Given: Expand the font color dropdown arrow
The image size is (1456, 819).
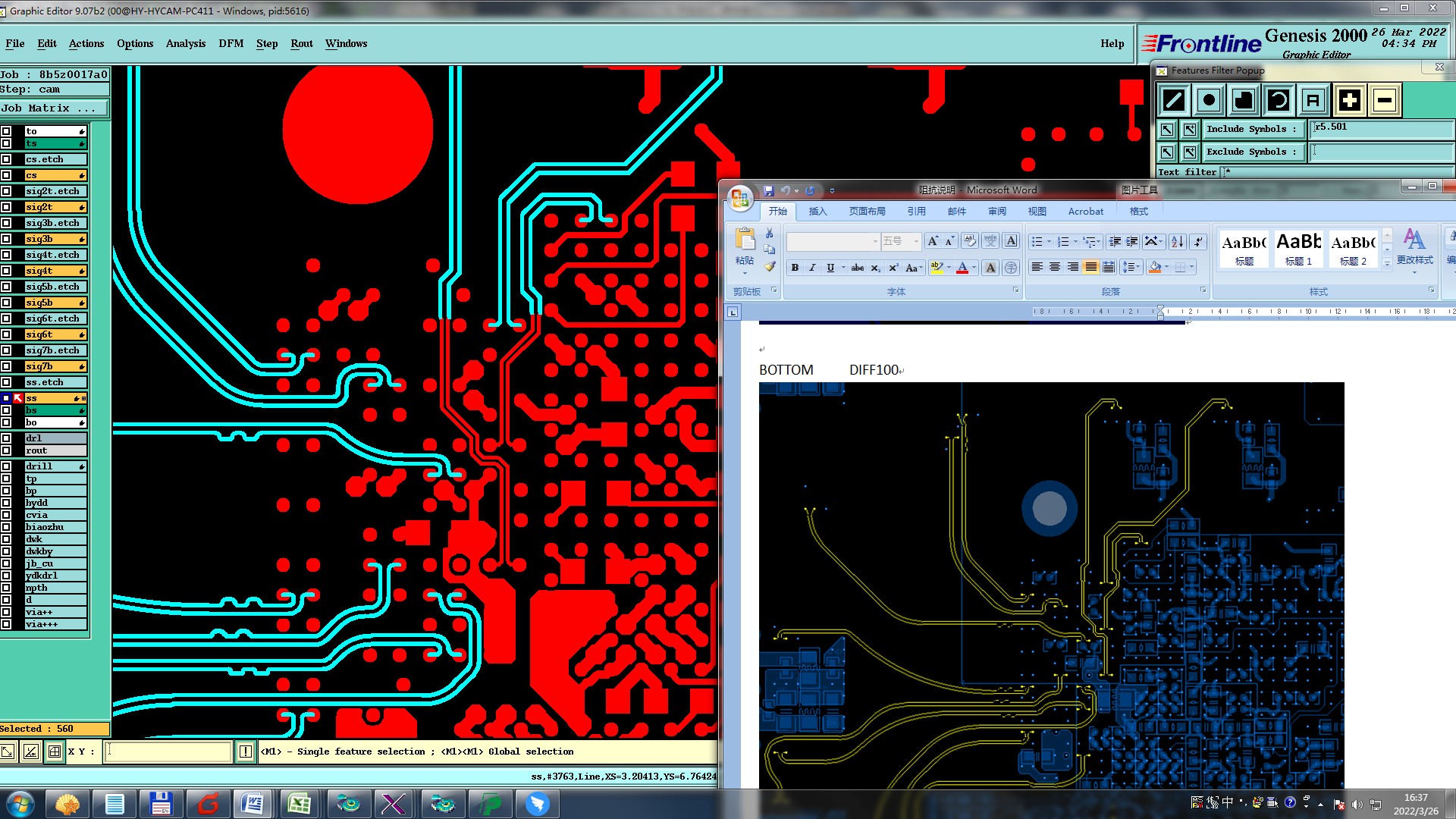Looking at the screenshot, I should coord(974,268).
